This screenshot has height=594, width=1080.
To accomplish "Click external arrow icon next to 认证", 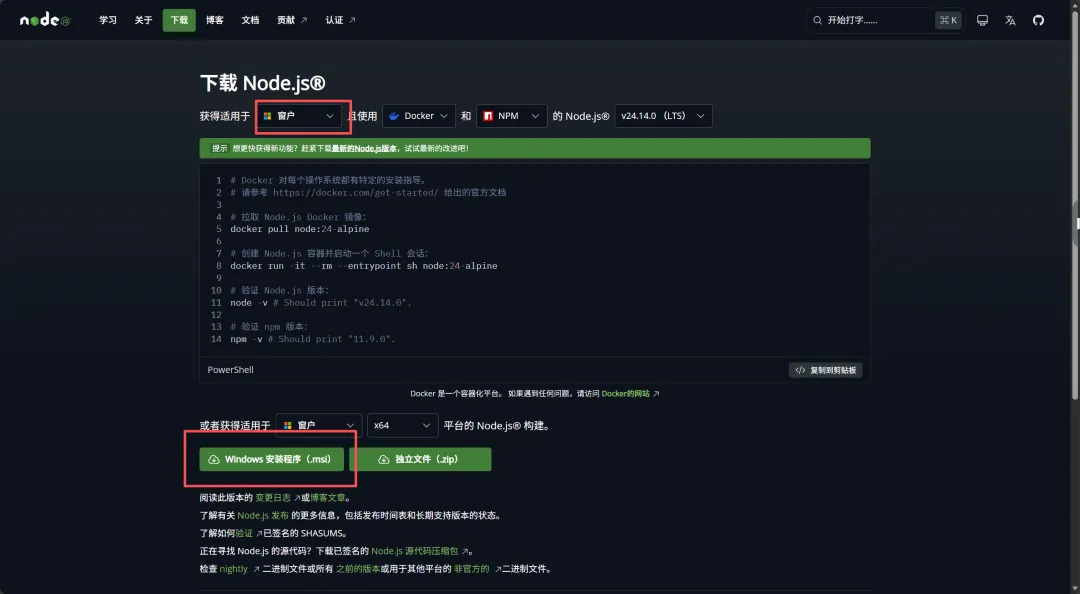I will pos(352,20).
